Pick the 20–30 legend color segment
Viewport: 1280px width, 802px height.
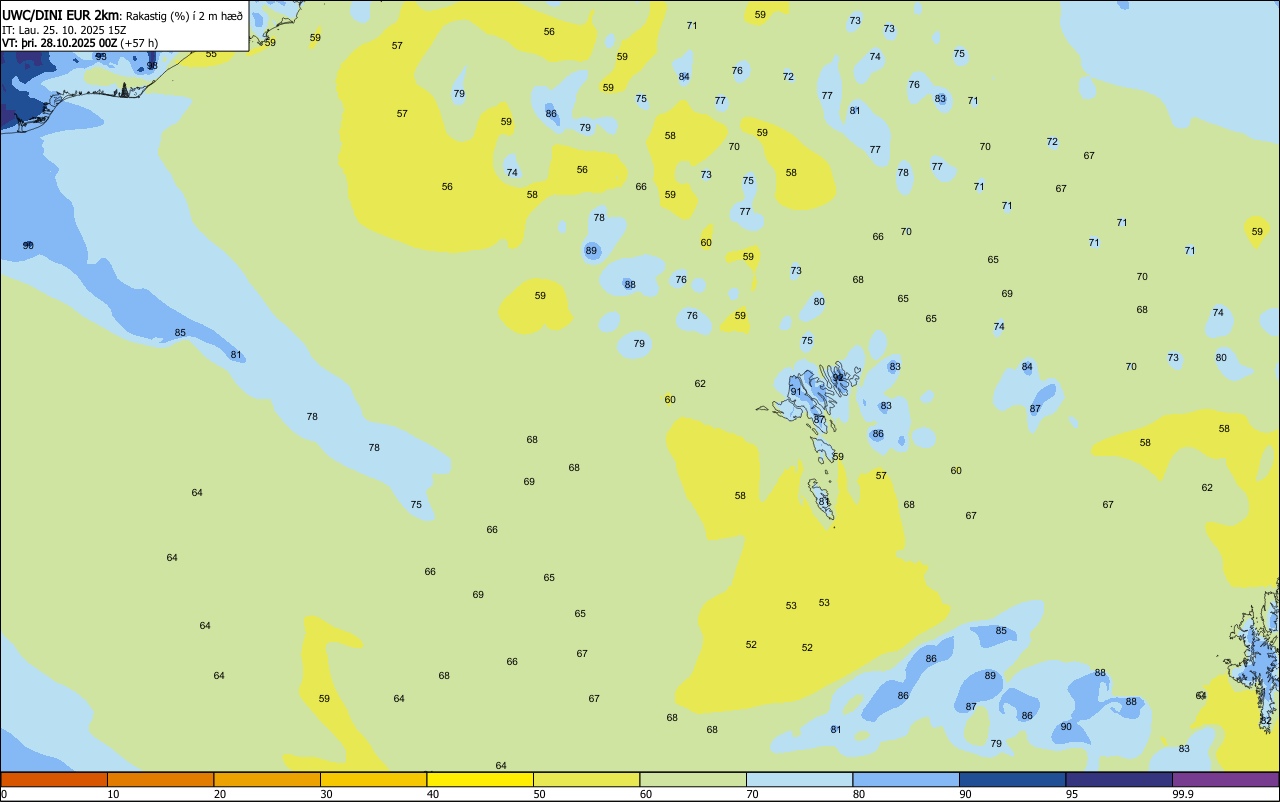coord(267,779)
